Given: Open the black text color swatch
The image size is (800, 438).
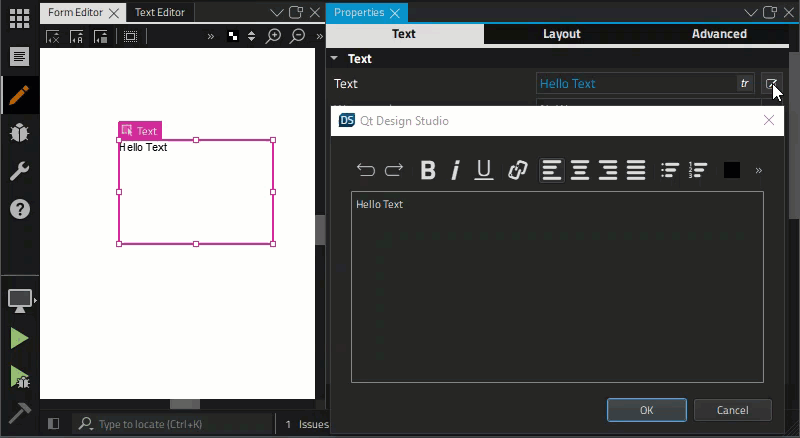Looking at the screenshot, I should click(x=732, y=170).
